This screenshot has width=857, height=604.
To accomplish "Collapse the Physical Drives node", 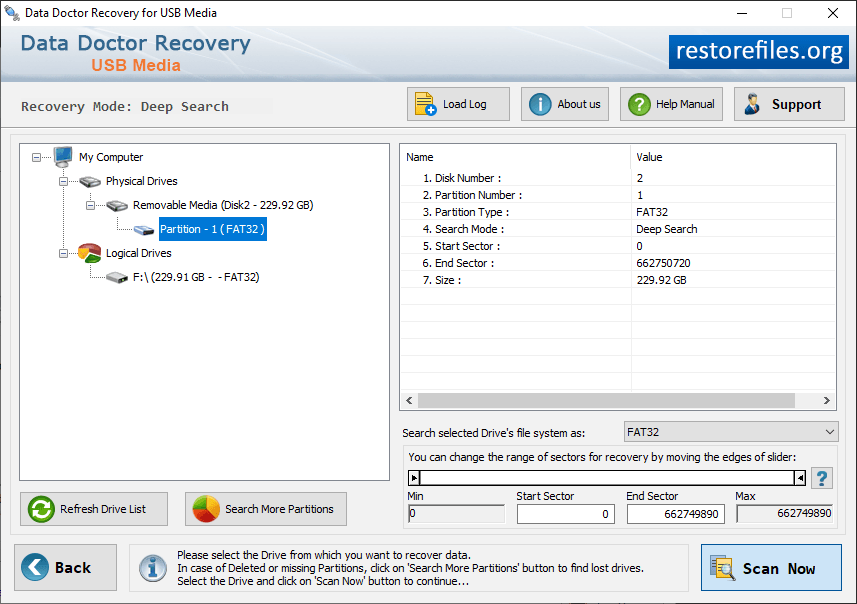I will (x=63, y=181).
